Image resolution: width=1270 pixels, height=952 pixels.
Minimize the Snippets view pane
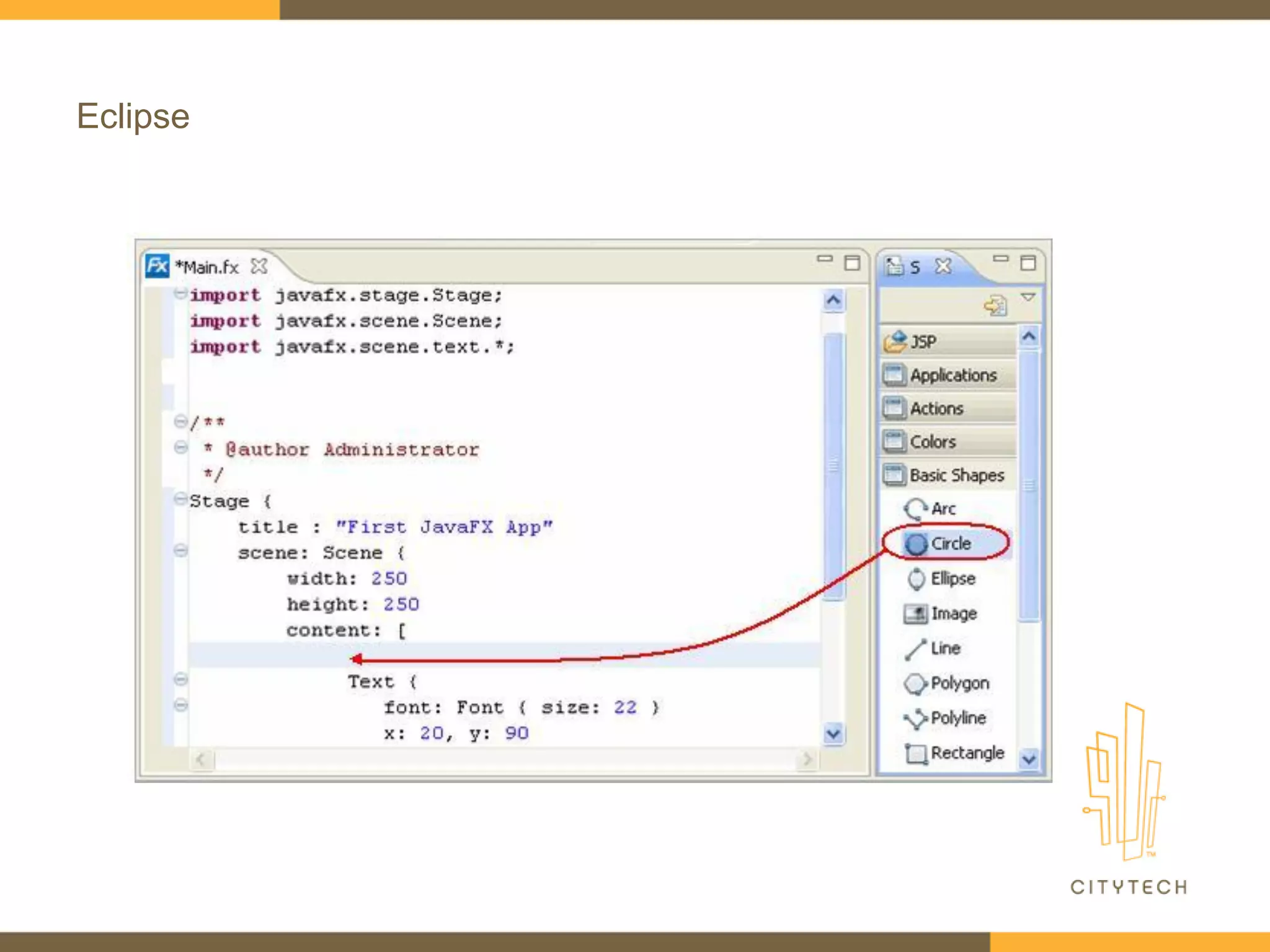pyautogui.click(x=1001, y=259)
